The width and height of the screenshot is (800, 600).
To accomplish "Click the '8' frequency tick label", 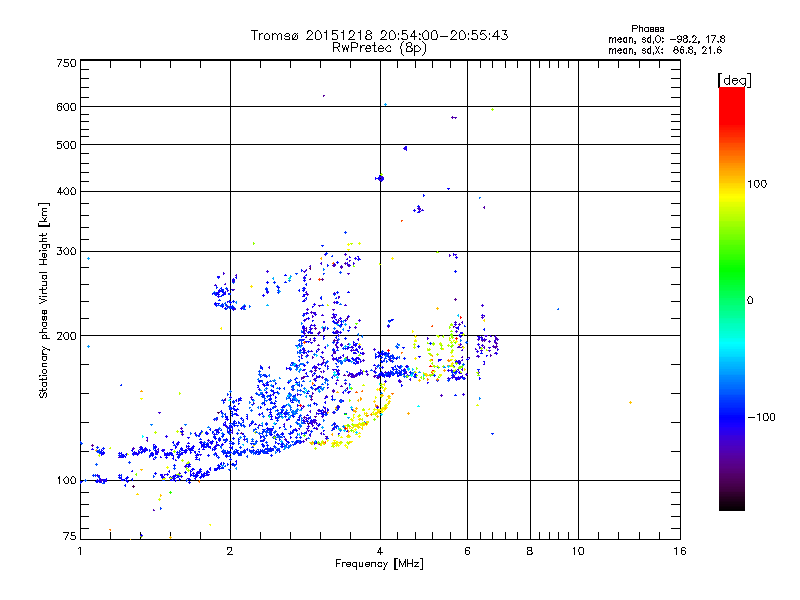I will (x=530, y=551).
